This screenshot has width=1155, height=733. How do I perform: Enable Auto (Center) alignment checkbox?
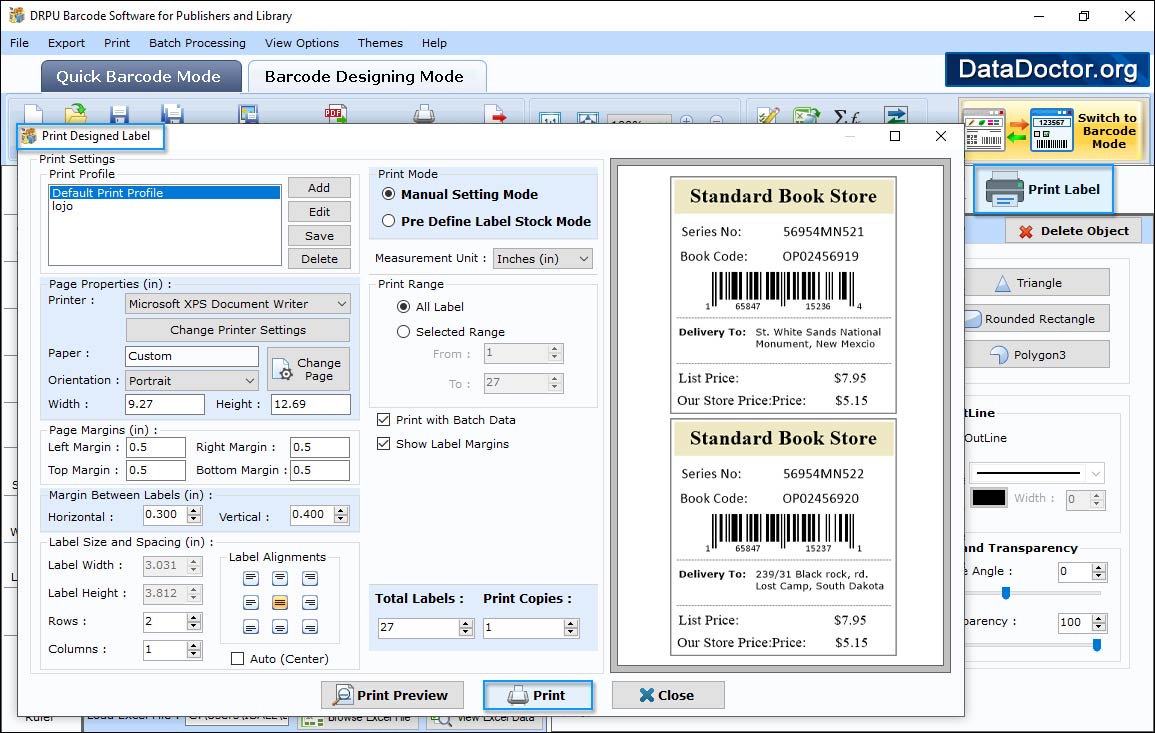(237, 659)
